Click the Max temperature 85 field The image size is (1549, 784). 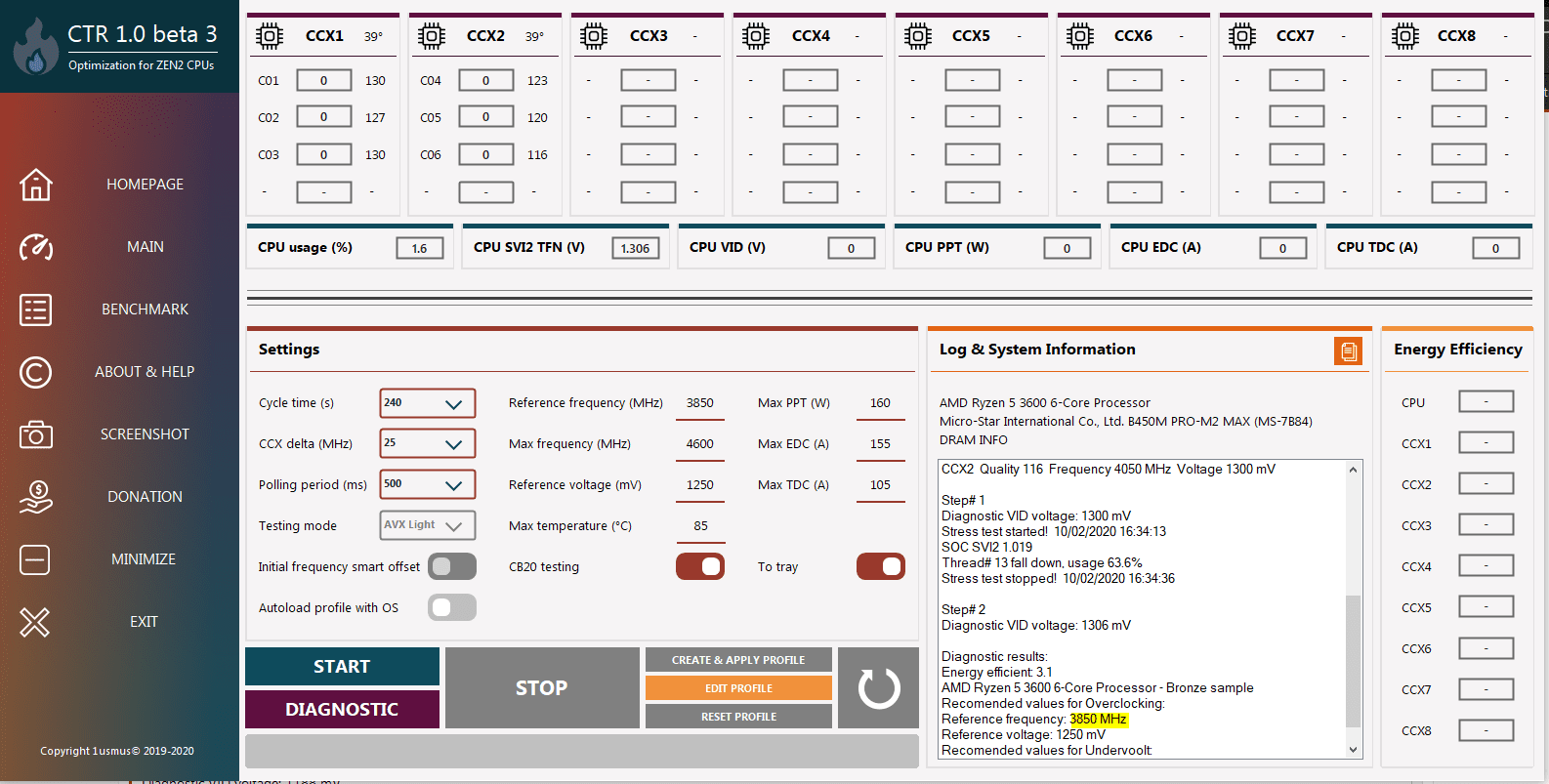700,526
